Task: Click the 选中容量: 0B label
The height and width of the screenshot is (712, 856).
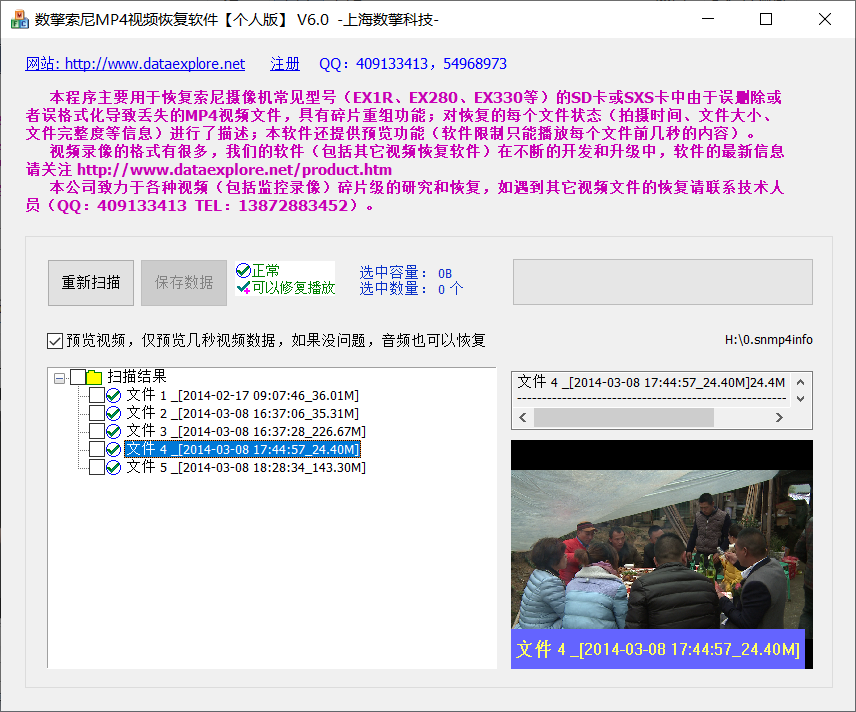Action: pos(406,273)
